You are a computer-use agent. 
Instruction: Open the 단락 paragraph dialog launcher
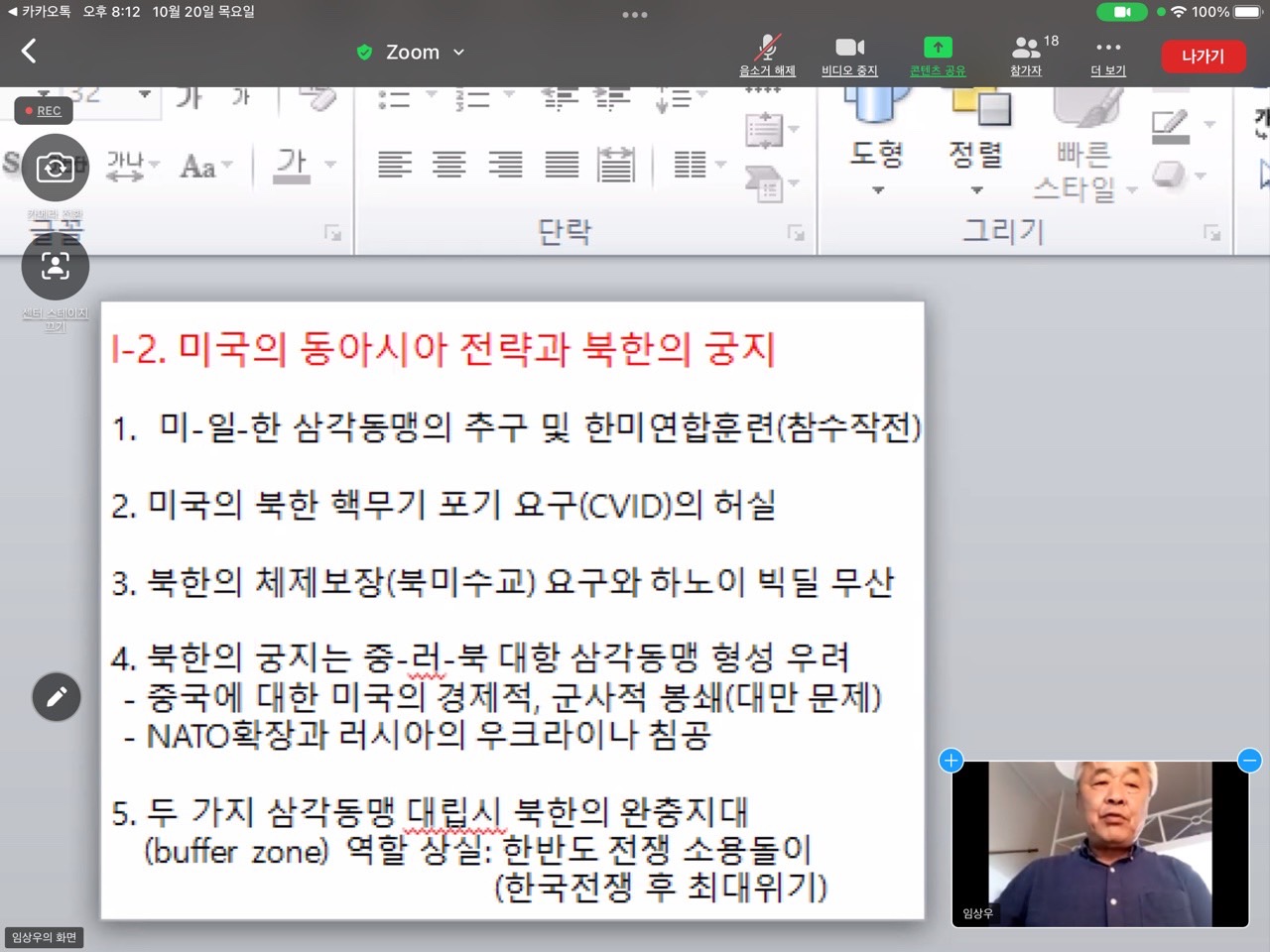pos(796,233)
